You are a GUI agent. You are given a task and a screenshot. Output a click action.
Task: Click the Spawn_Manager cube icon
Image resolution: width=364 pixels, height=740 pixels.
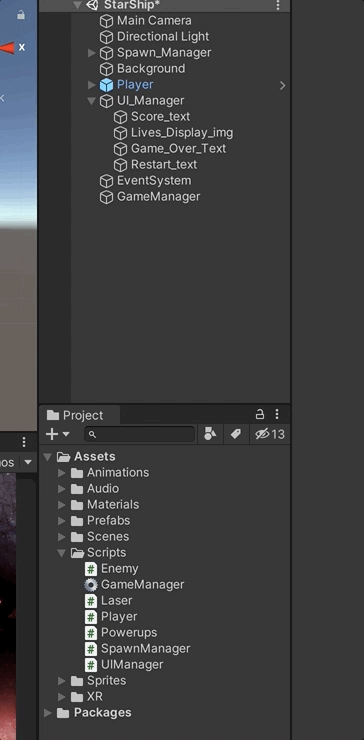point(106,53)
